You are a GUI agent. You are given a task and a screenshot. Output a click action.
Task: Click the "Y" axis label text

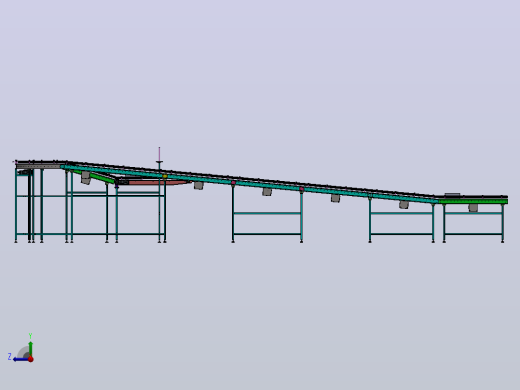30,336
